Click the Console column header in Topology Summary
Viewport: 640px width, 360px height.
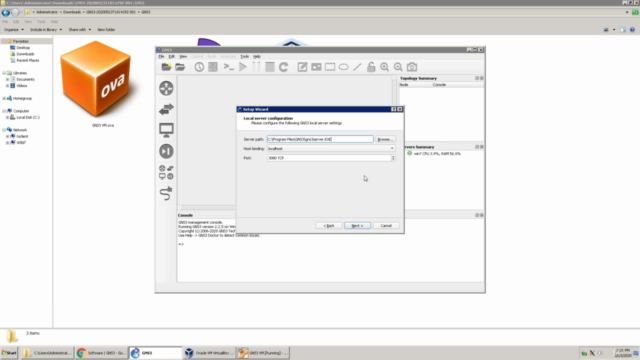click(439, 84)
